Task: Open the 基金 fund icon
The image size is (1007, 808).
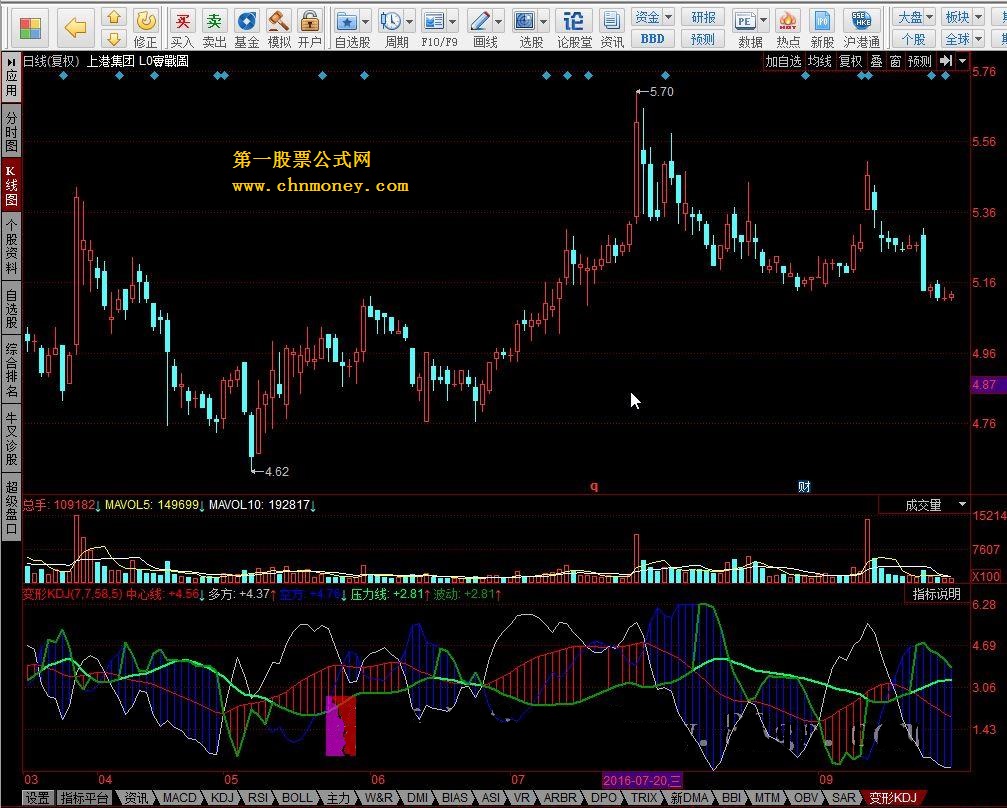Action: [x=246, y=22]
